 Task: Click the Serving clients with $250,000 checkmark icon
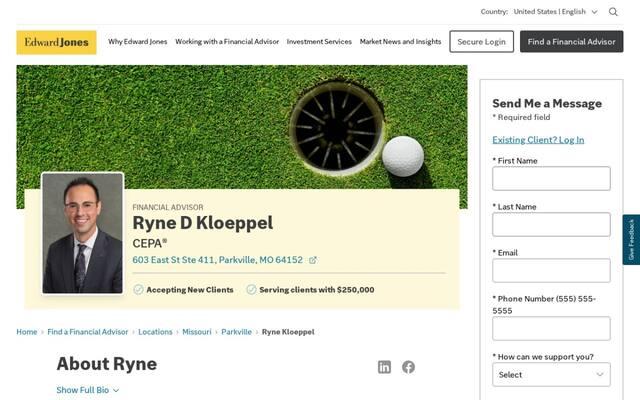(251, 290)
